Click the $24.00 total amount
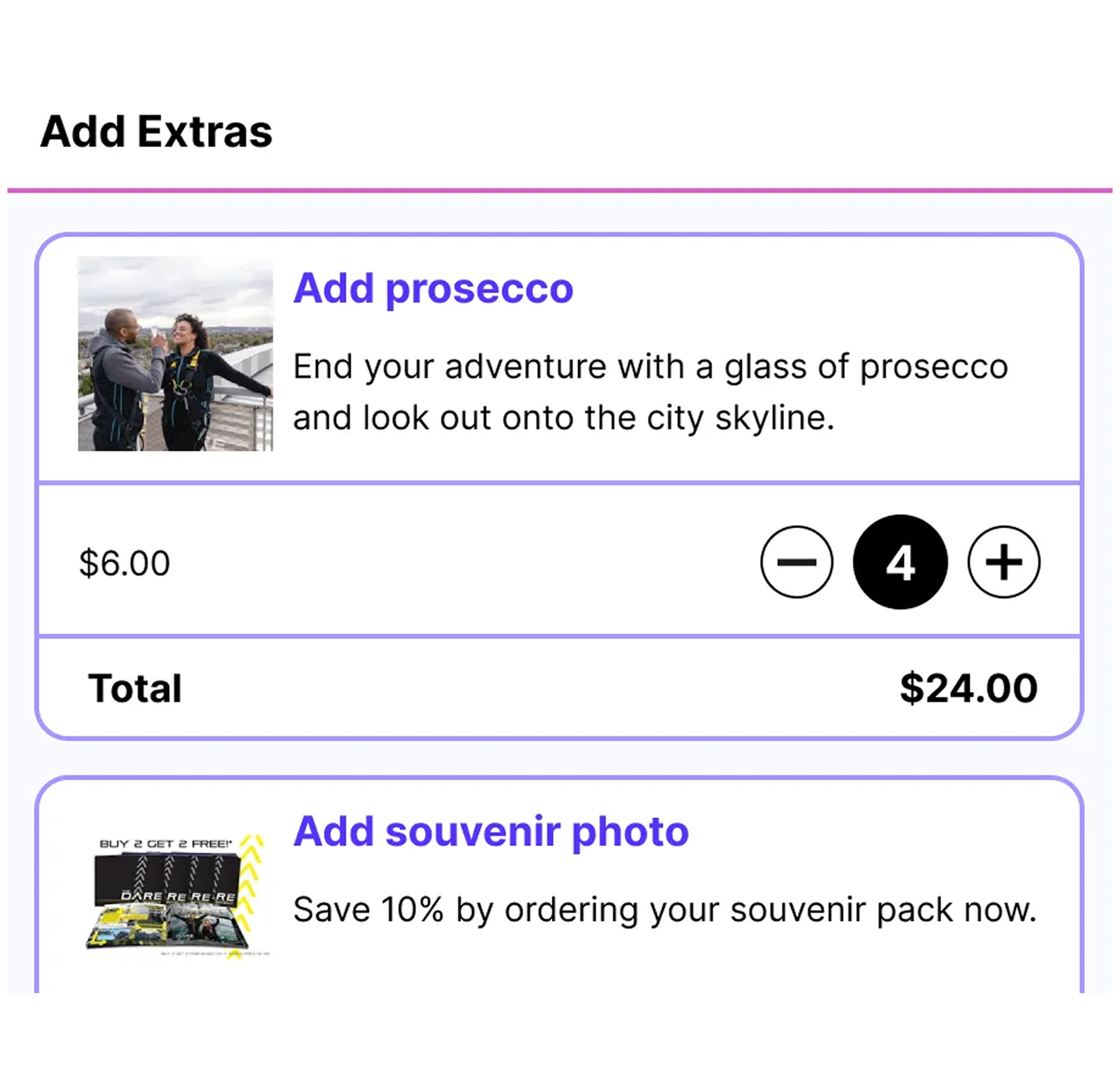 [x=969, y=687]
